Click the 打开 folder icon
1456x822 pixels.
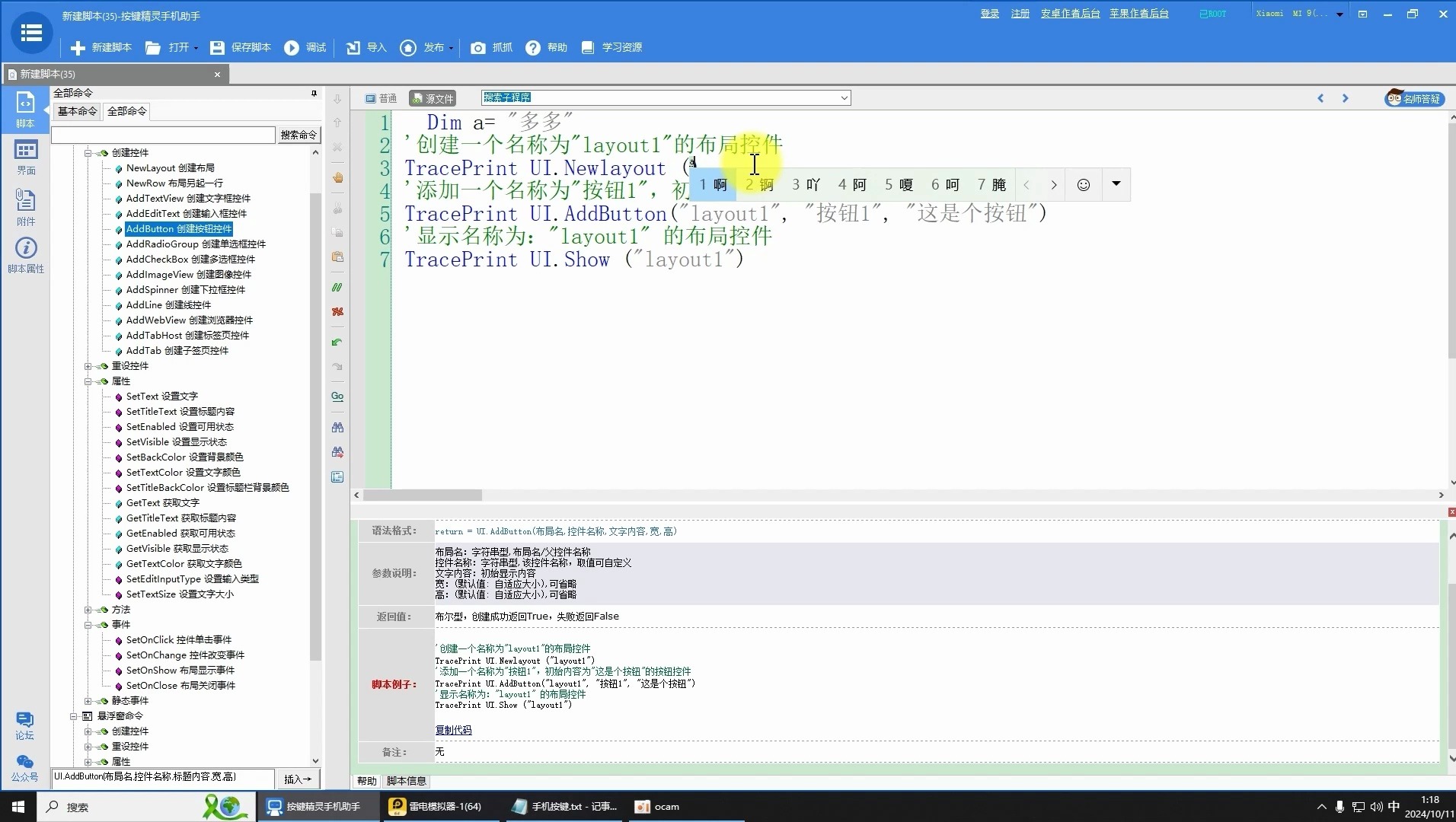tap(153, 47)
